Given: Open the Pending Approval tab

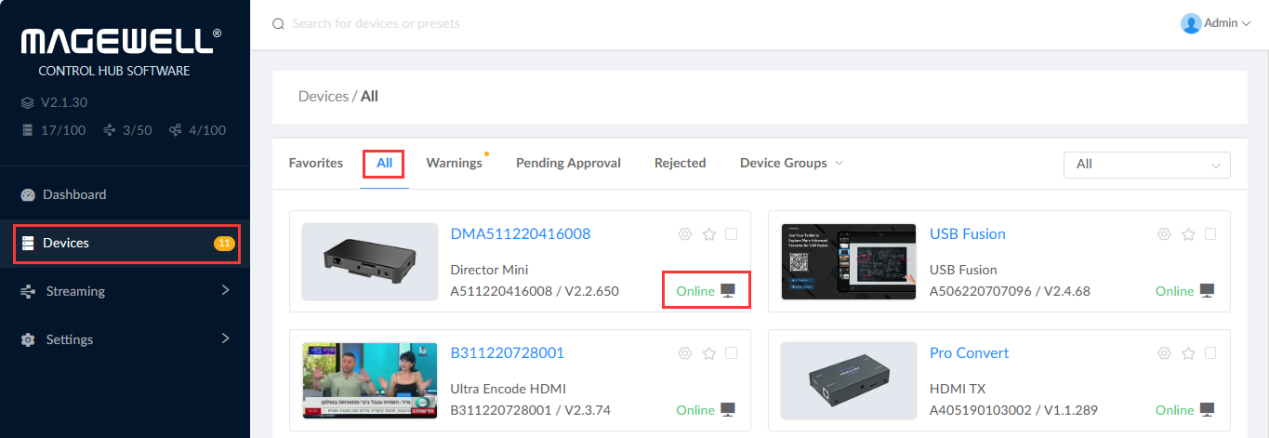Looking at the screenshot, I should pos(568,163).
